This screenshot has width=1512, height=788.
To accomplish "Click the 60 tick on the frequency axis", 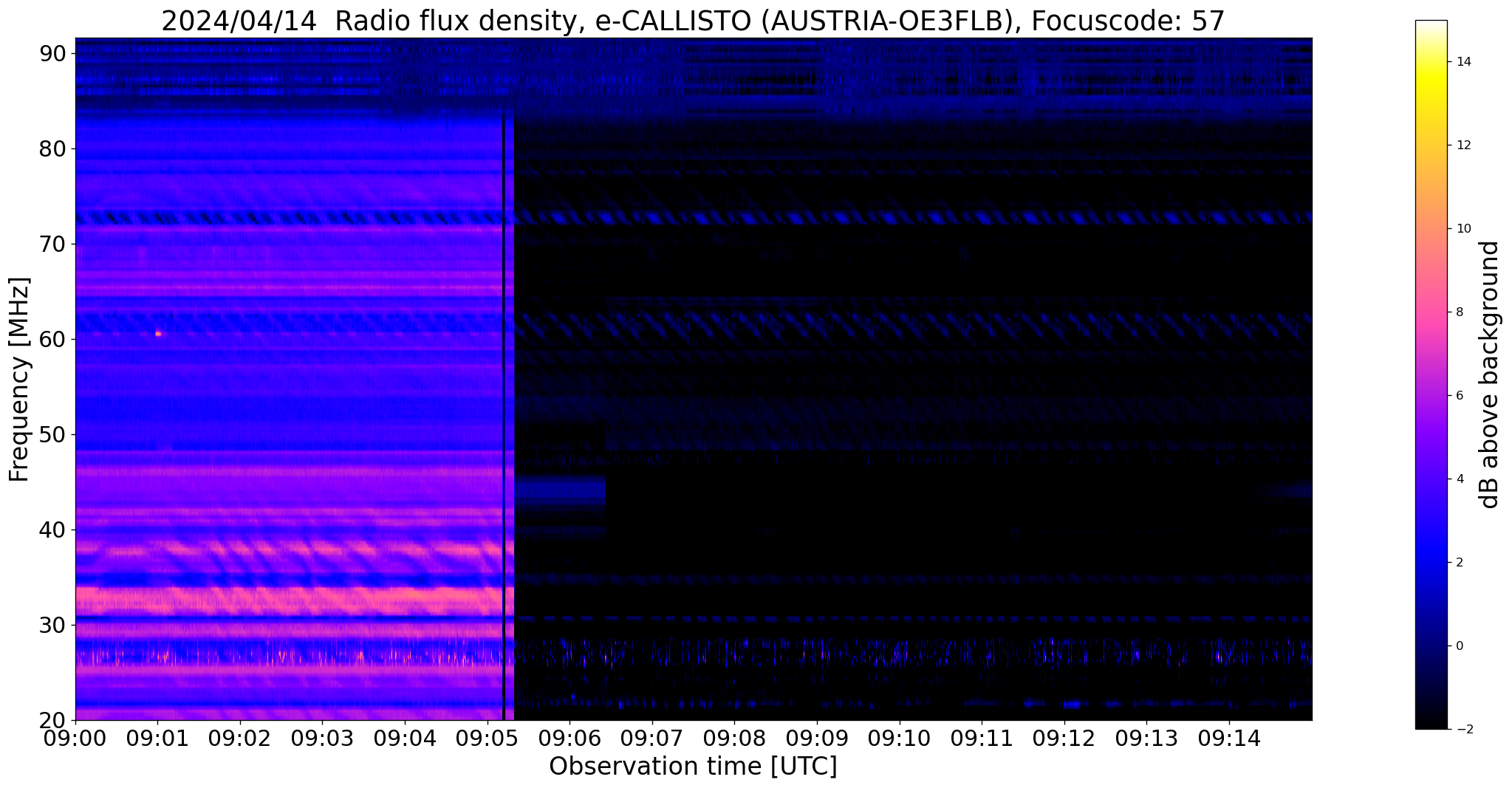I will pos(52,340).
